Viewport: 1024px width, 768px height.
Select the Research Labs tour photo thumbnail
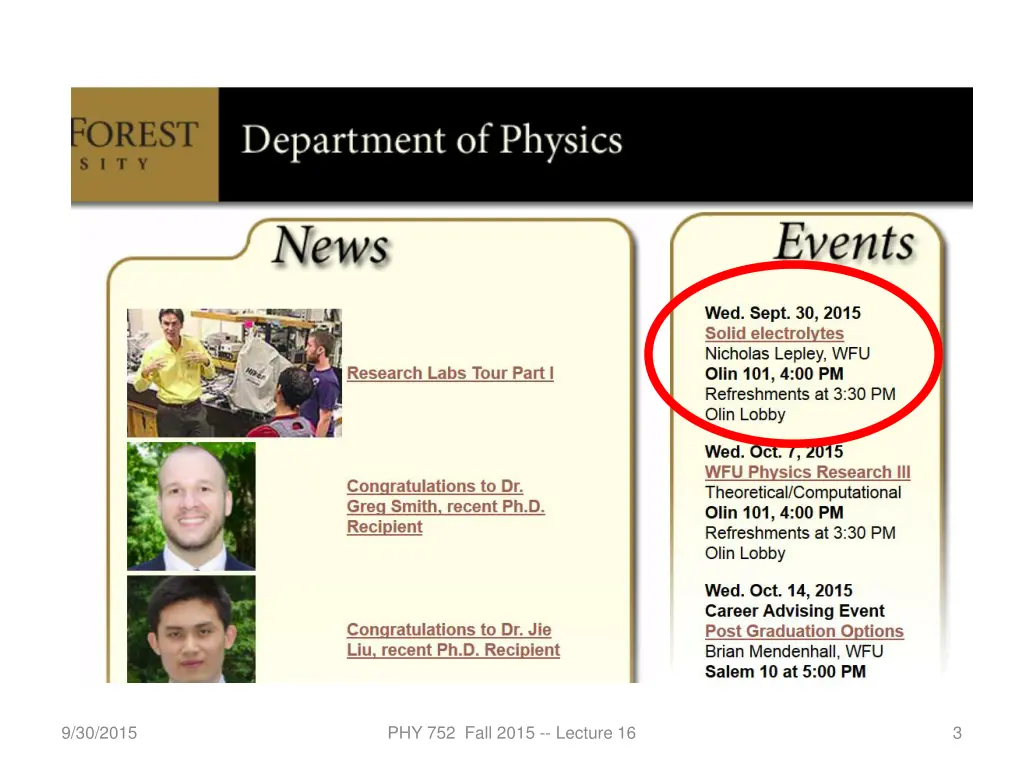pos(234,372)
